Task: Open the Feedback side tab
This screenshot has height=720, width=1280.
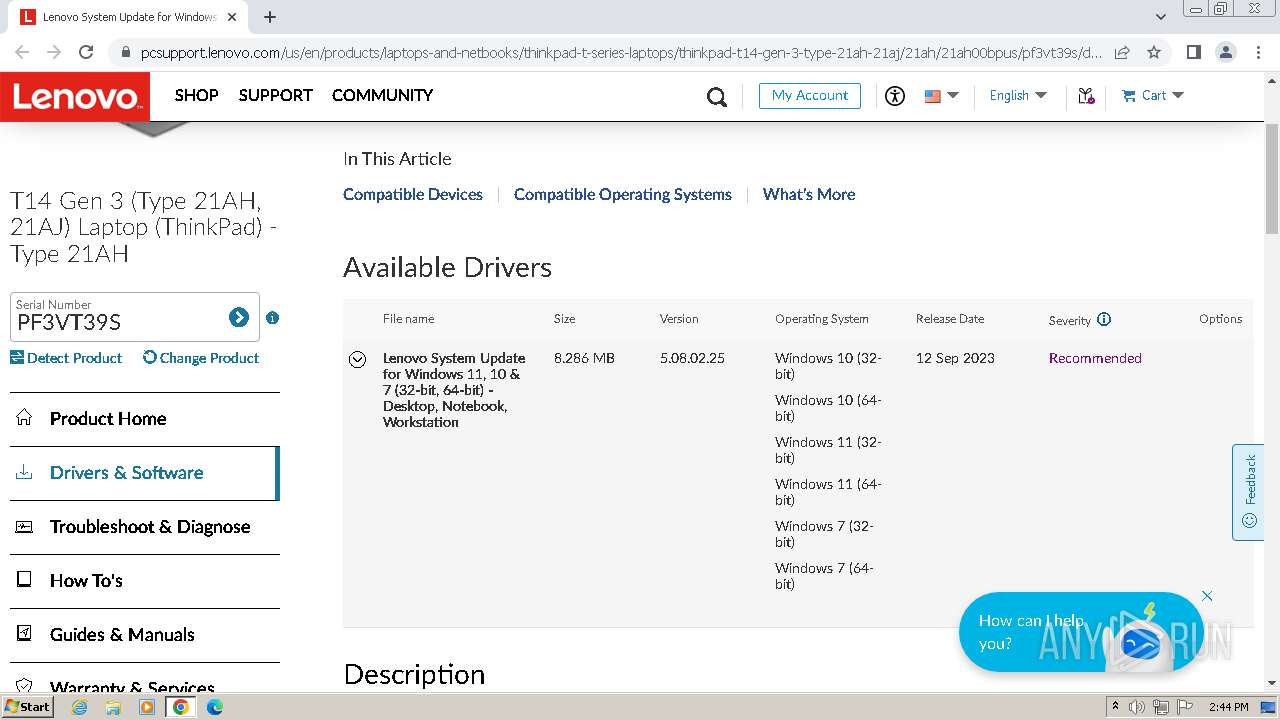Action: pyautogui.click(x=1249, y=492)
